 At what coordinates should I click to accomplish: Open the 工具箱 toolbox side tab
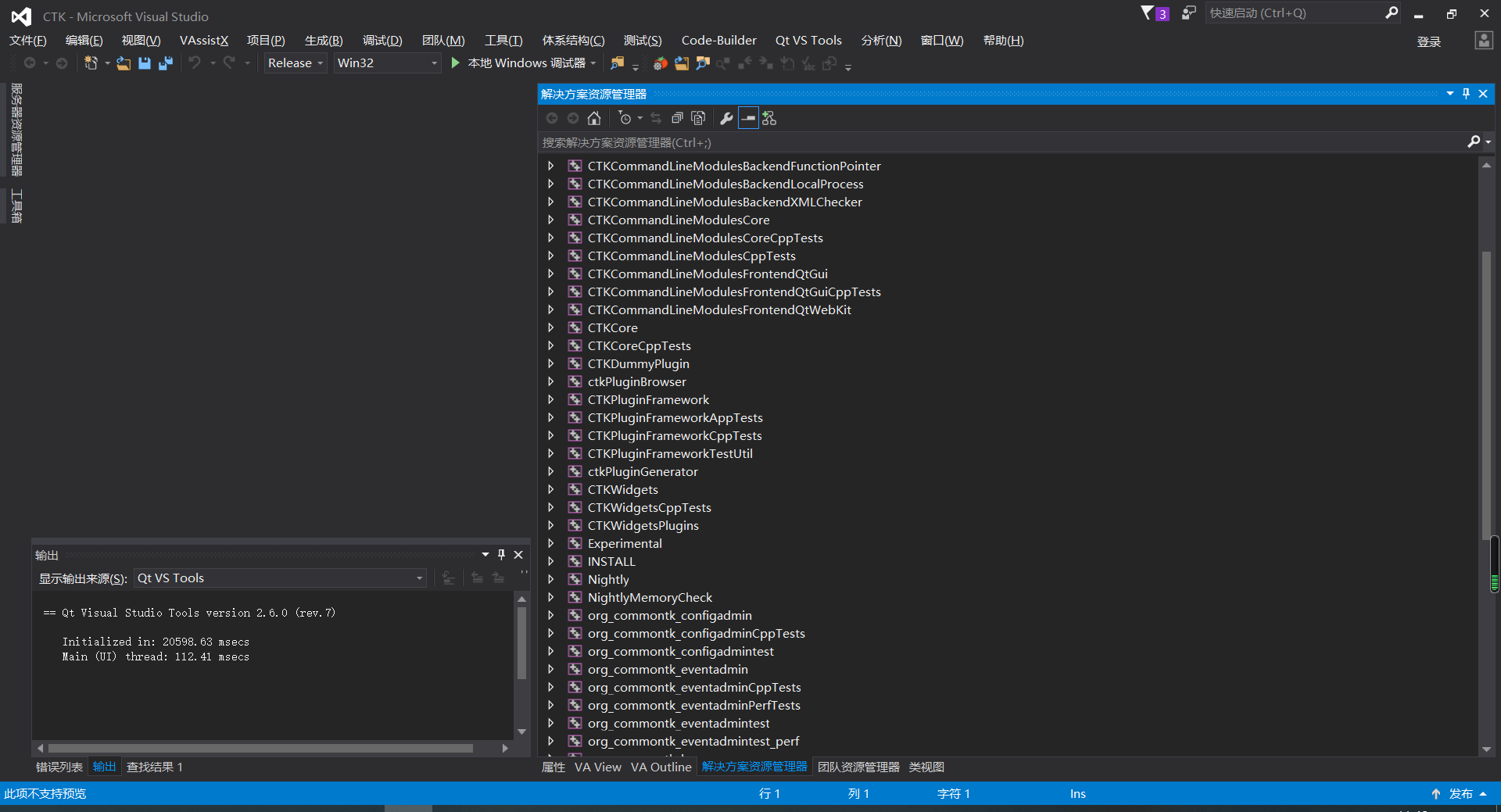[x=16, y=206]
